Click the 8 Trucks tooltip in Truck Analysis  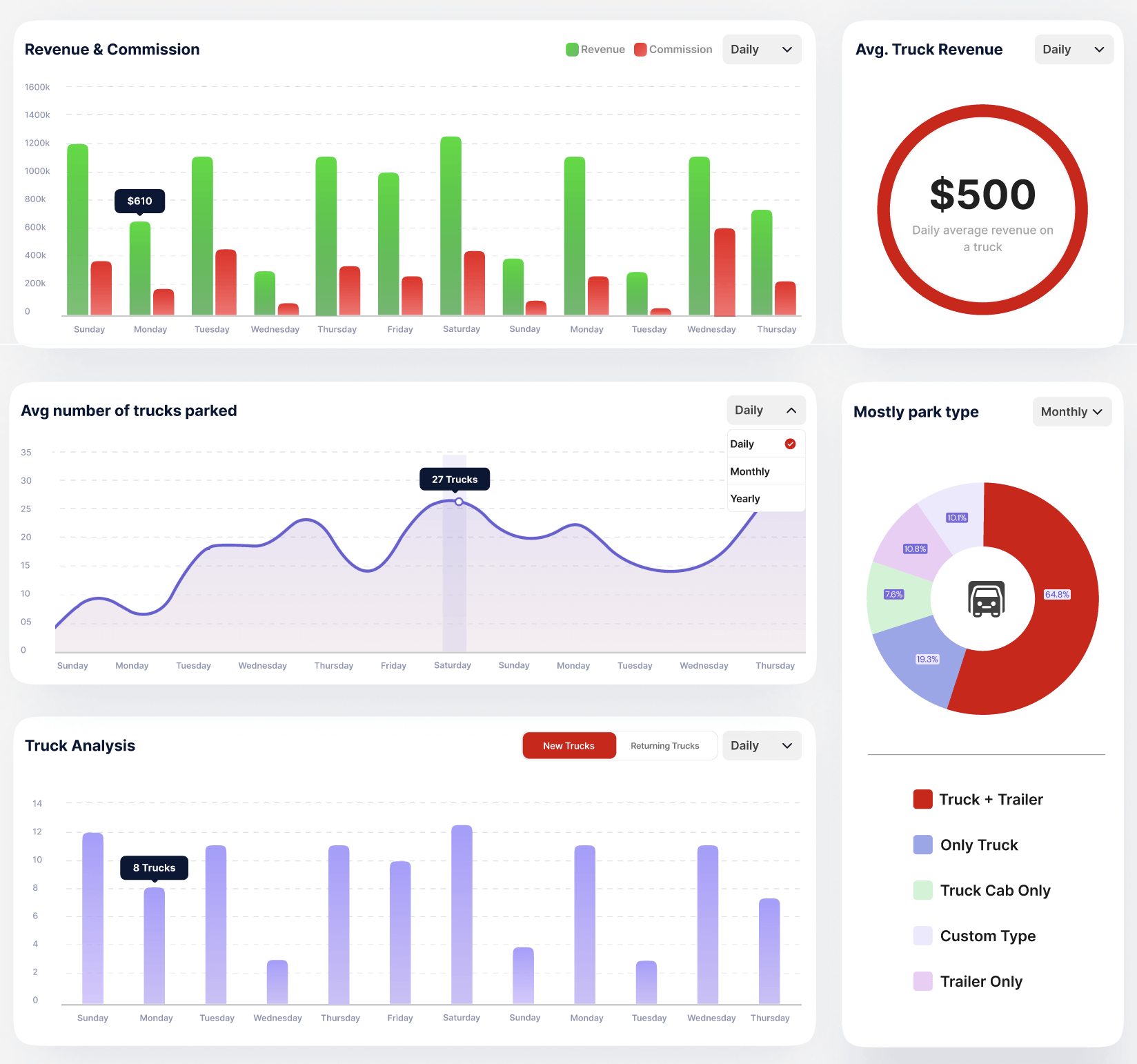pos(155,867)
